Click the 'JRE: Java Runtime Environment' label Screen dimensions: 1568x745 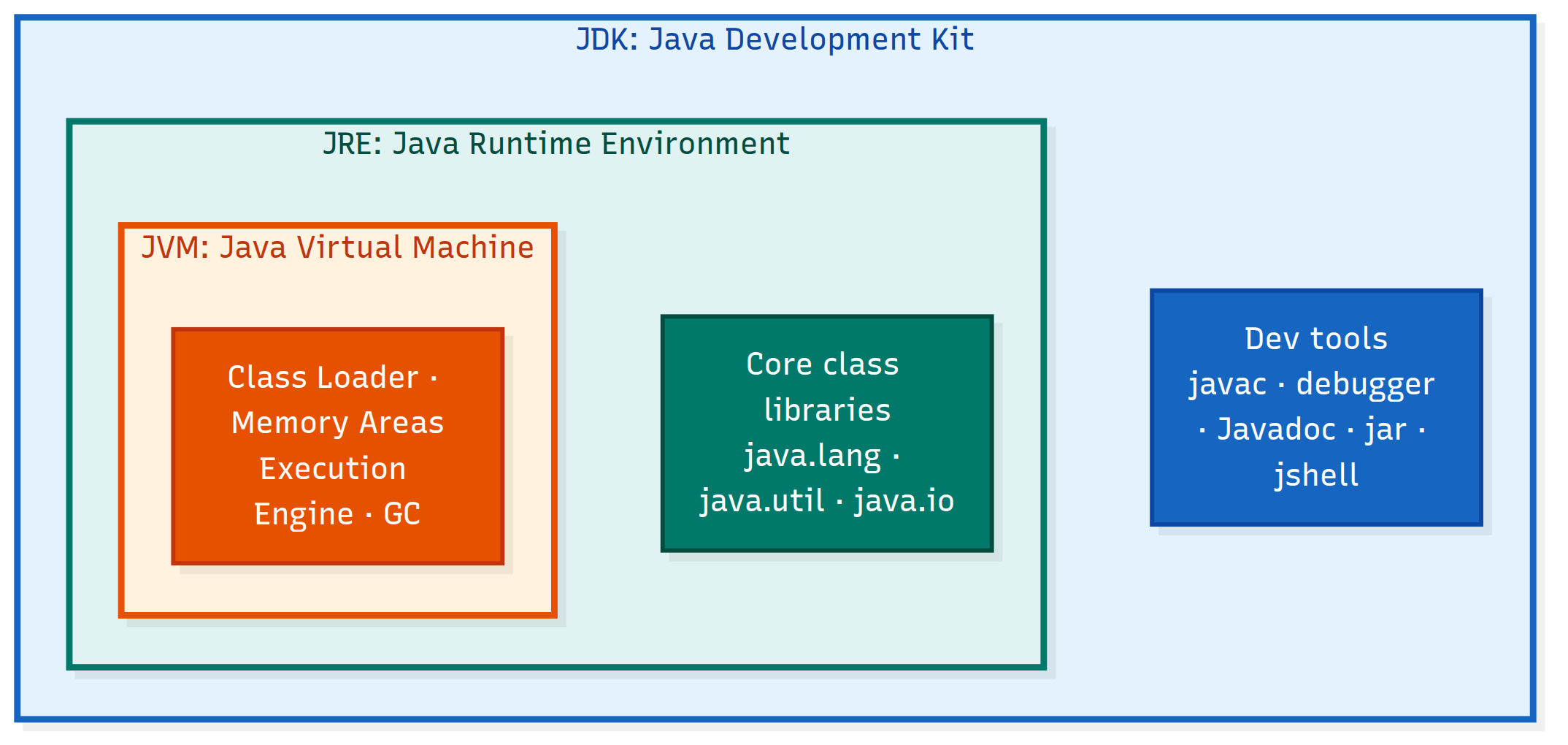coord(556,144)
